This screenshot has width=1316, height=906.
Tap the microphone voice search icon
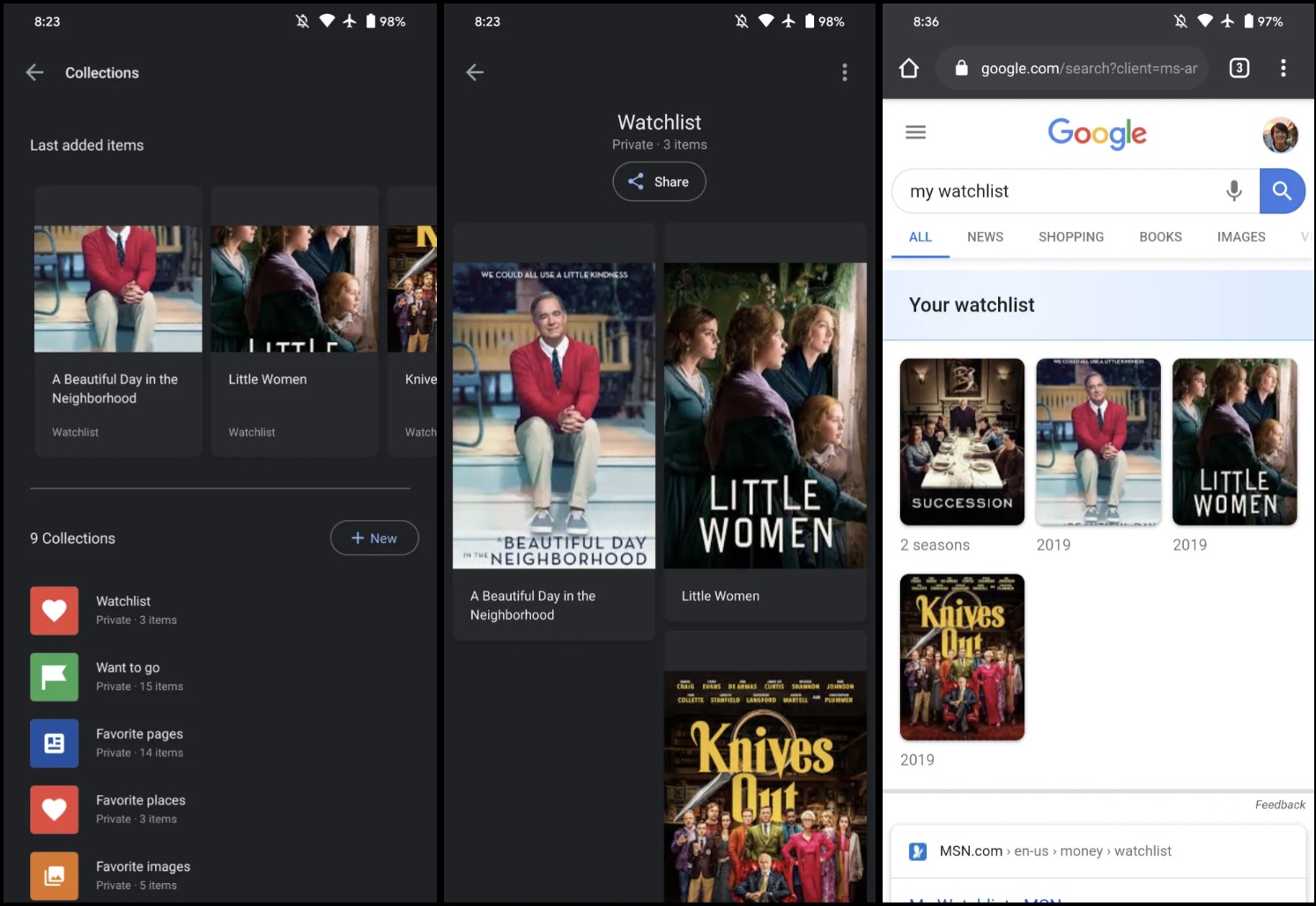[x=1234, y=190]
